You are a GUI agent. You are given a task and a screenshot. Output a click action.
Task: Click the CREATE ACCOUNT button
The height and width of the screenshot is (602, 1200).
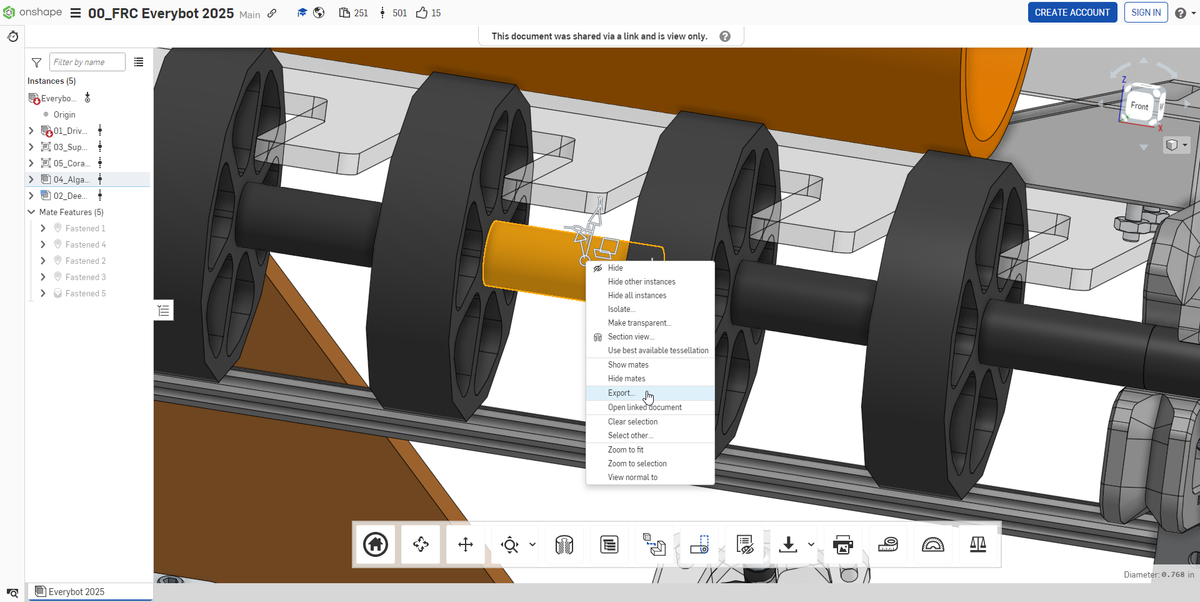pos(1072,12)
